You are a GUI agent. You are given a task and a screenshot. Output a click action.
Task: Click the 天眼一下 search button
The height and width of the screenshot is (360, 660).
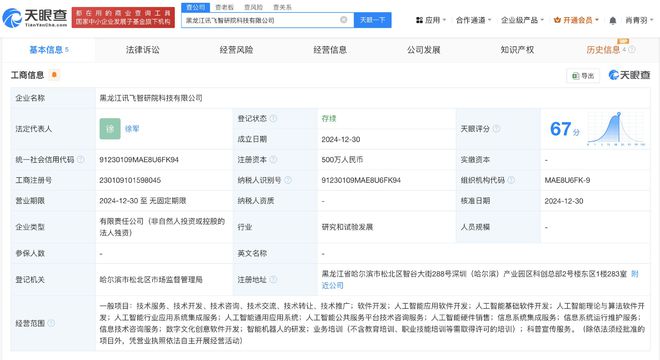click(373, 20)
